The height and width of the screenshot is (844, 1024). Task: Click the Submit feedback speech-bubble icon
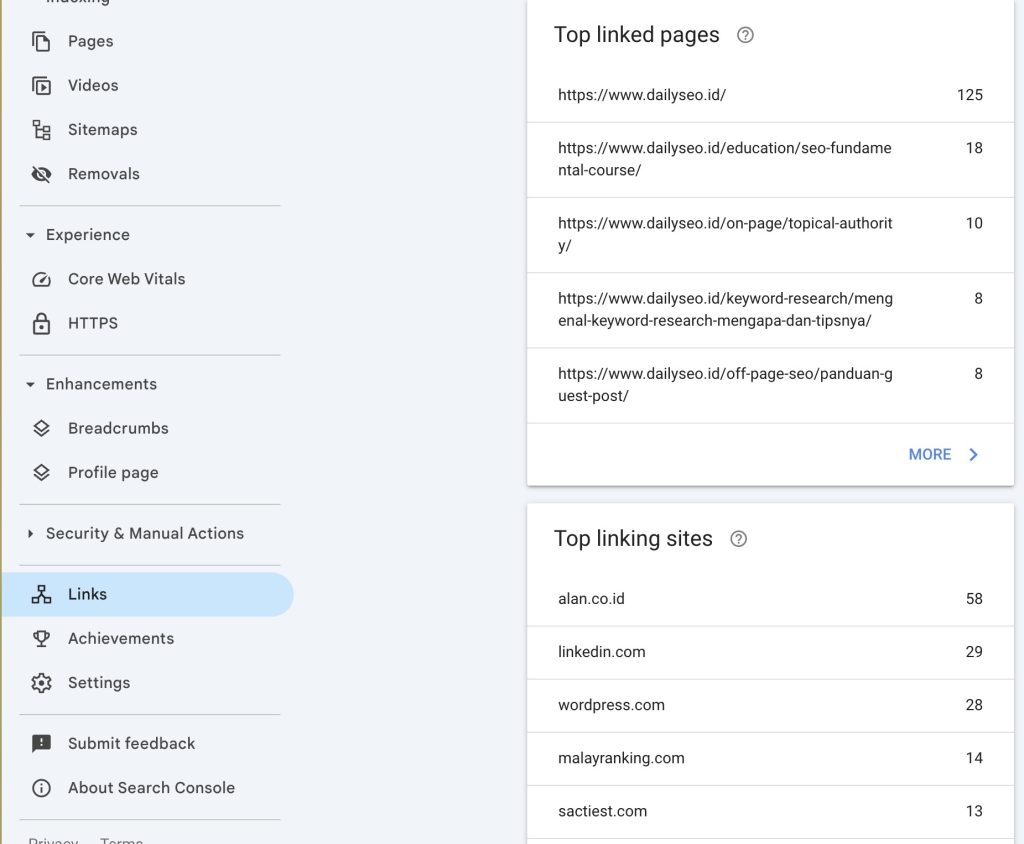point(41,744)
